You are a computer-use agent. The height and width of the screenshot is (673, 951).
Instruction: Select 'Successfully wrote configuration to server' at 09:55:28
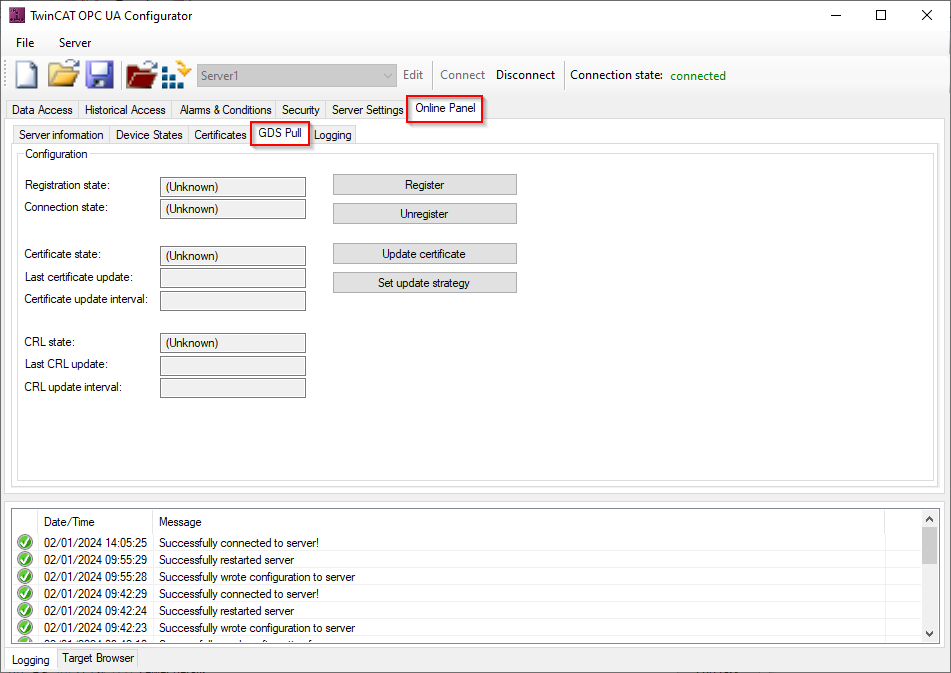(x=467, y=577)
